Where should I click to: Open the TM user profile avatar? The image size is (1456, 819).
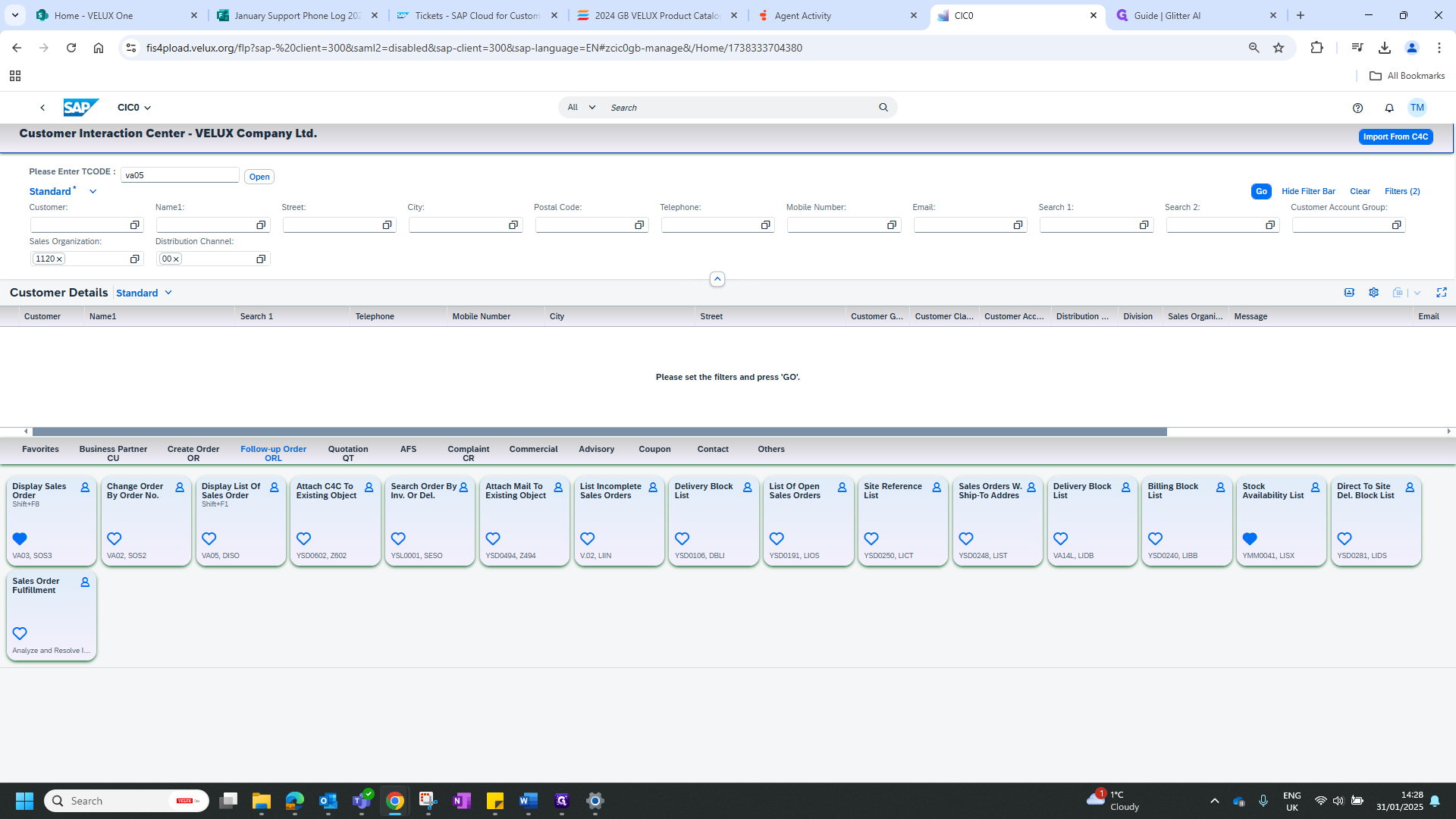click(x=1417, y=108)
